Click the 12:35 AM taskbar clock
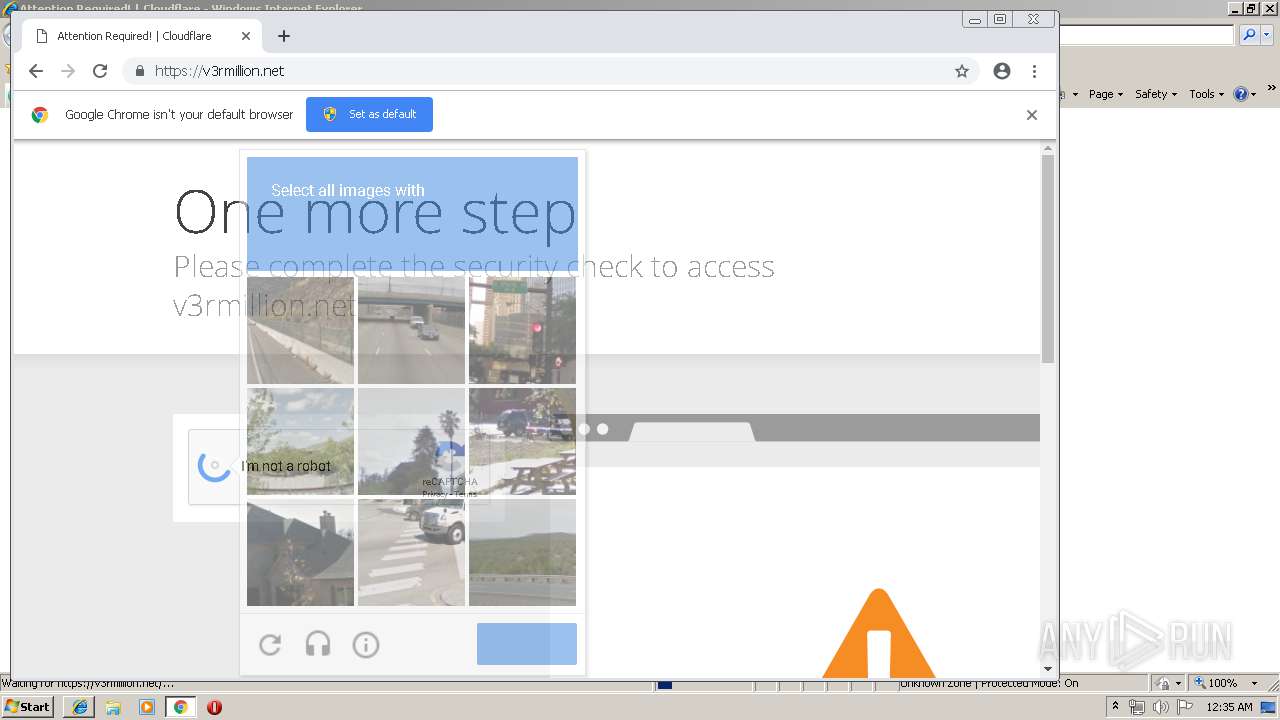Screen dimensions: 1280x720 pyautogui.click(x=1229, y=707)
